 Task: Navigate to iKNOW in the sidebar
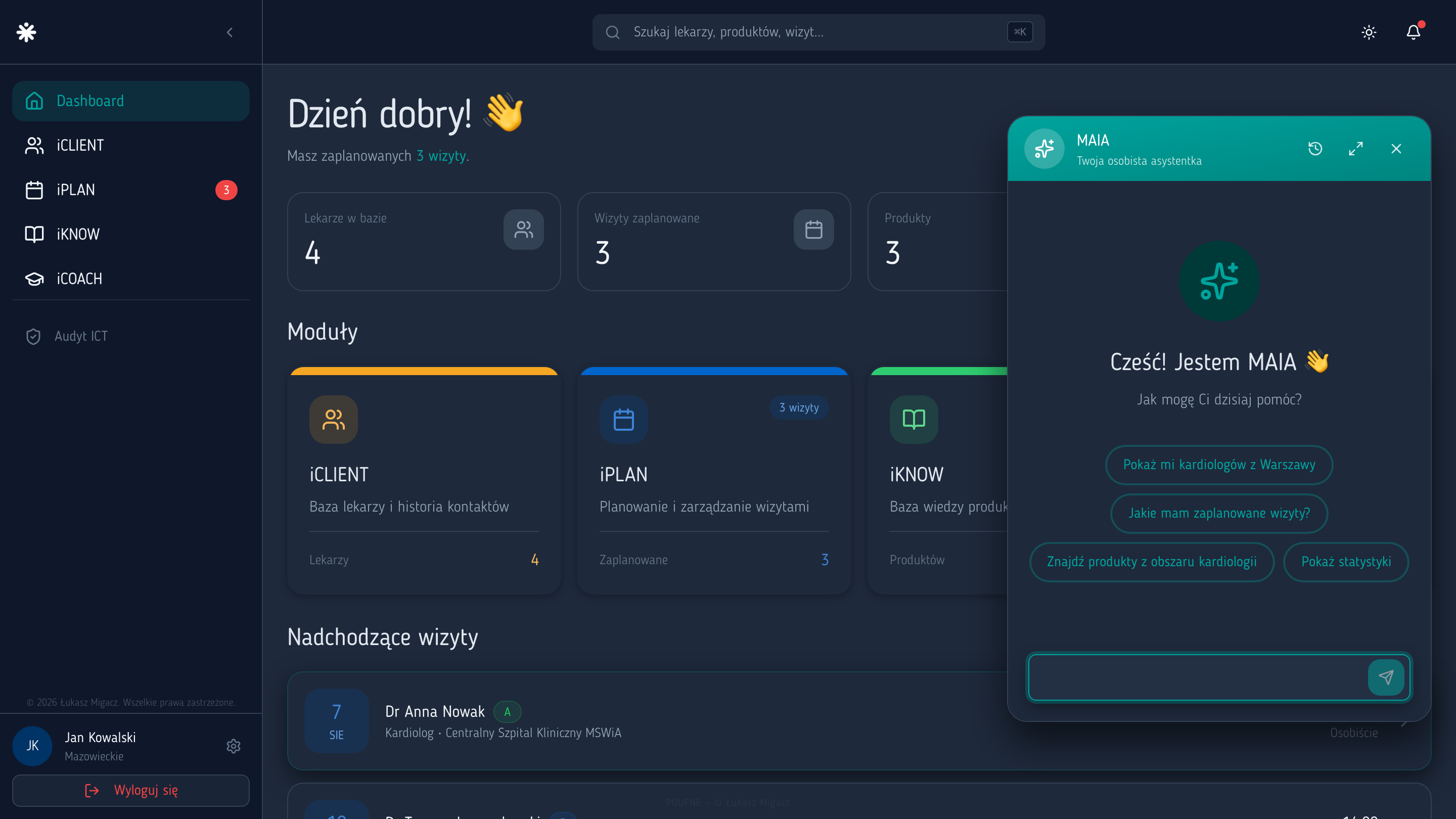pos(130,234)
